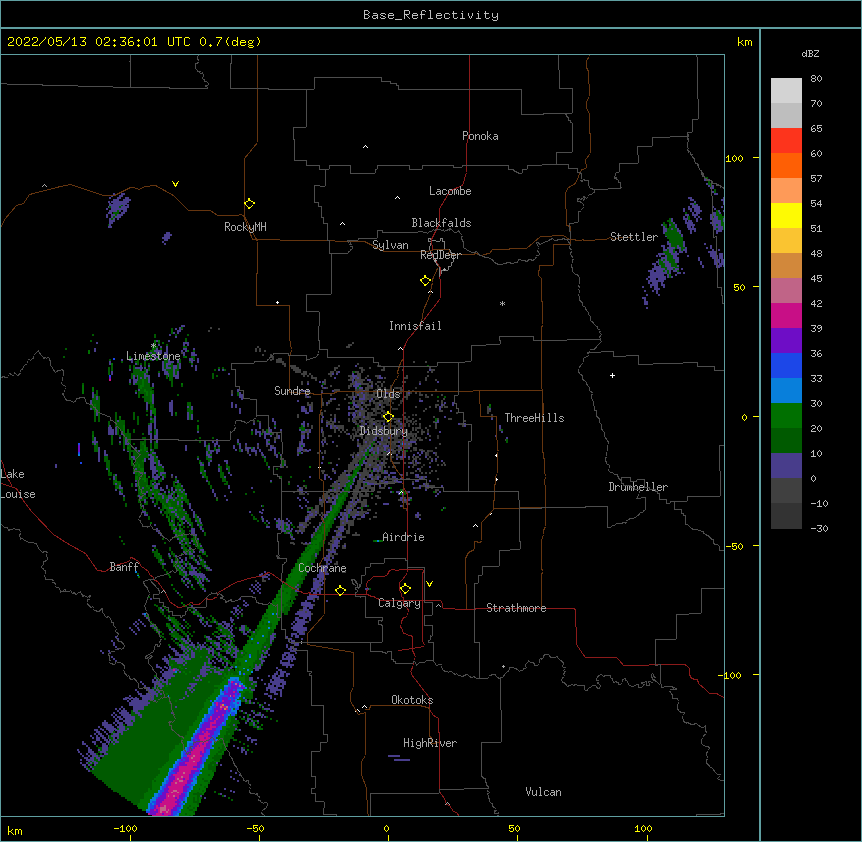Click the Drumheller city label
Image resolution: width=862 pixels, height=842 pixels.
(638, 487)
